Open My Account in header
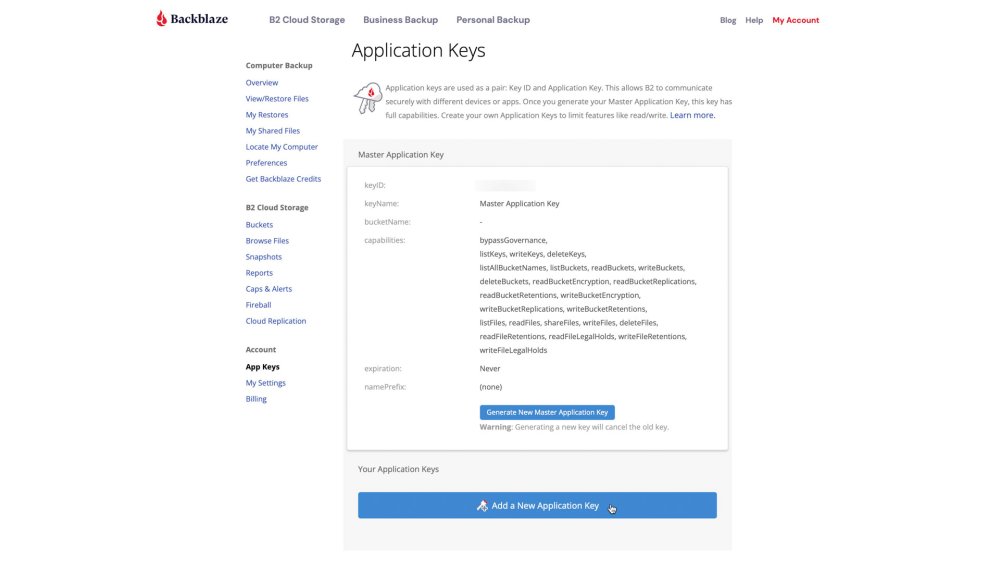This screenshot has height=562, width=1000. click(x=796, y=20)
